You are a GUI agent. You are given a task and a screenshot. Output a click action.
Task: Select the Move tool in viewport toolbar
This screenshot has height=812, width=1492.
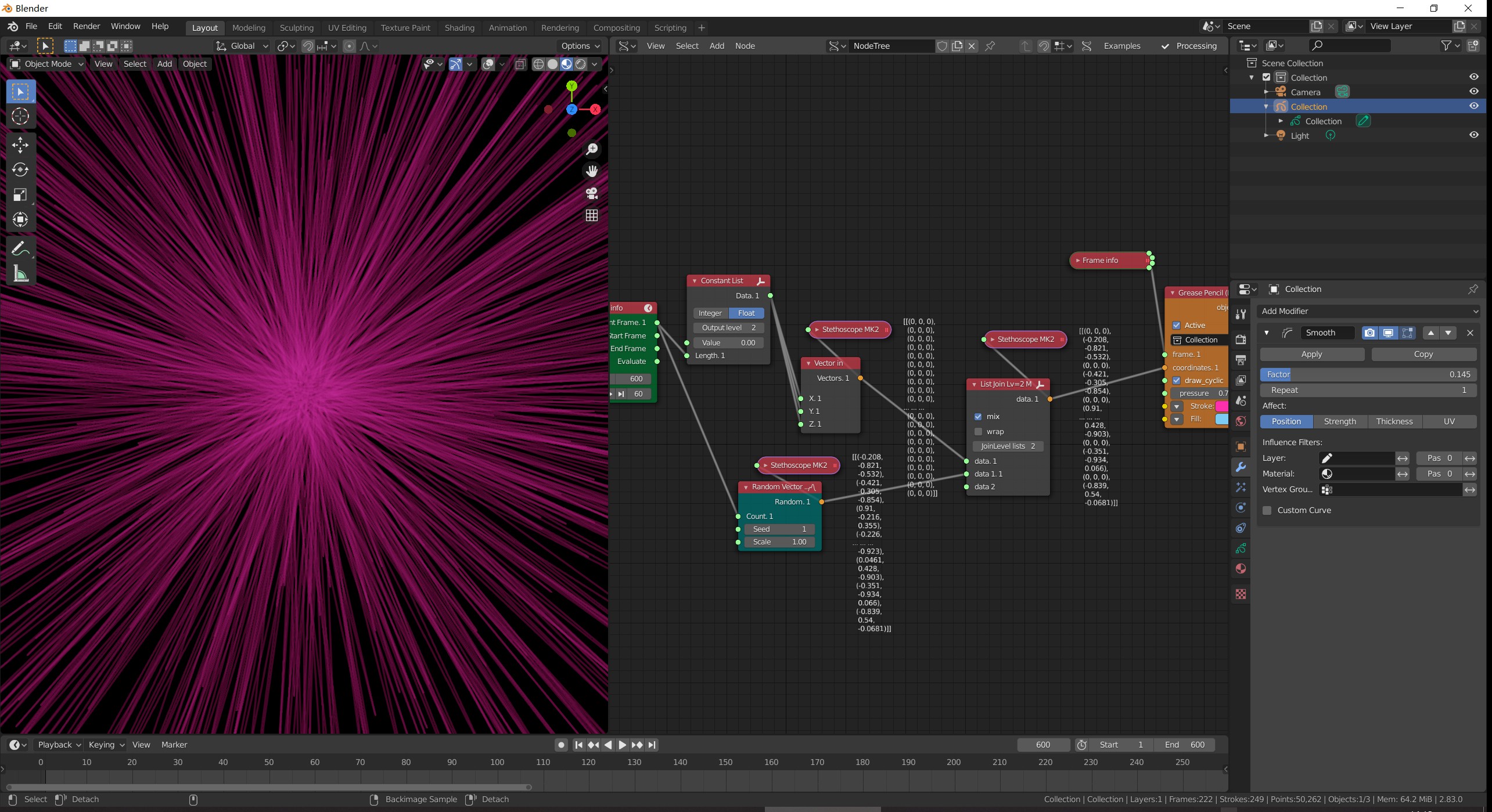20,145
